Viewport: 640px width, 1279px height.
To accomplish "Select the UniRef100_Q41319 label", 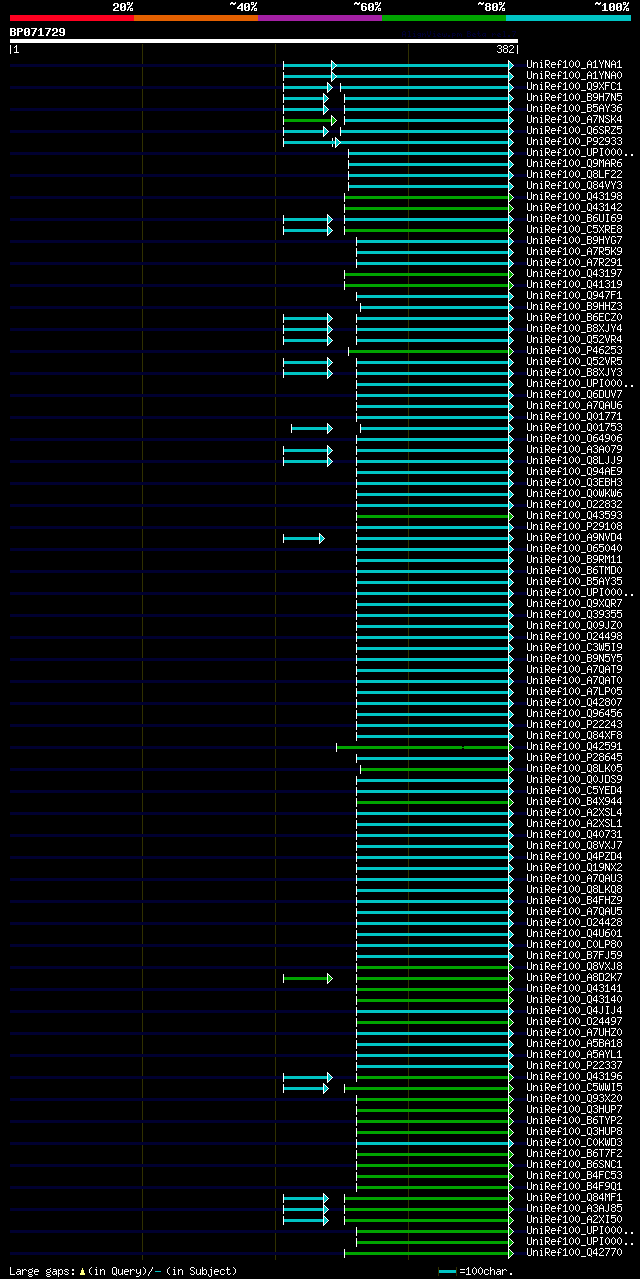I will click(x=574, y=284).
